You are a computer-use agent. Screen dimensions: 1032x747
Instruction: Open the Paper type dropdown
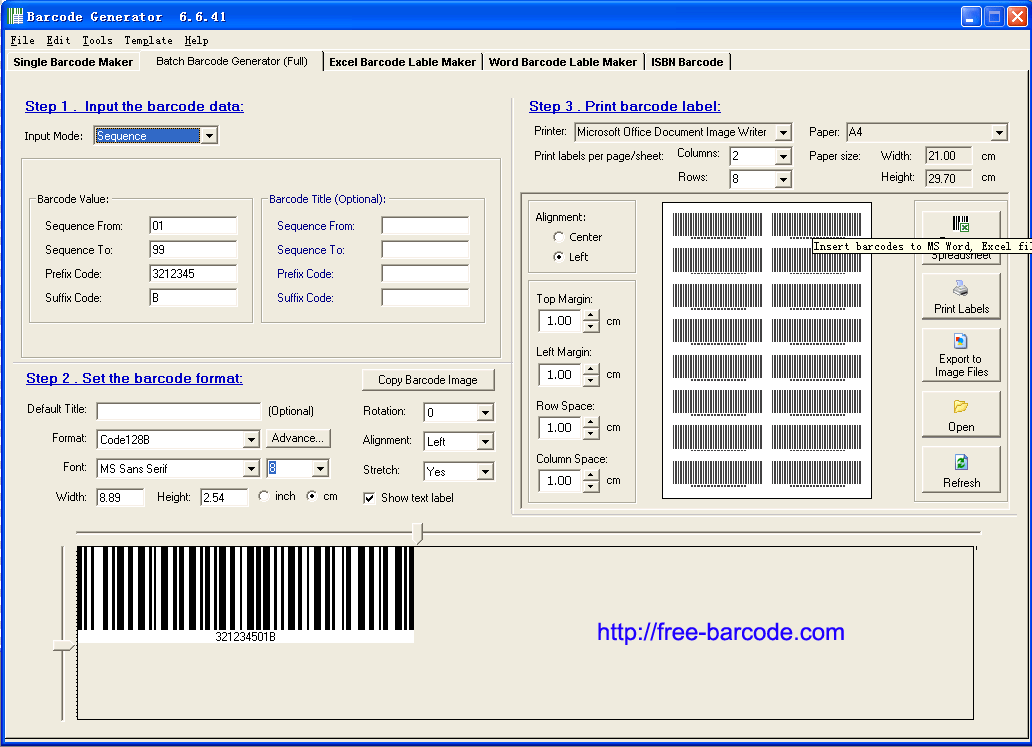coord(999,132)
